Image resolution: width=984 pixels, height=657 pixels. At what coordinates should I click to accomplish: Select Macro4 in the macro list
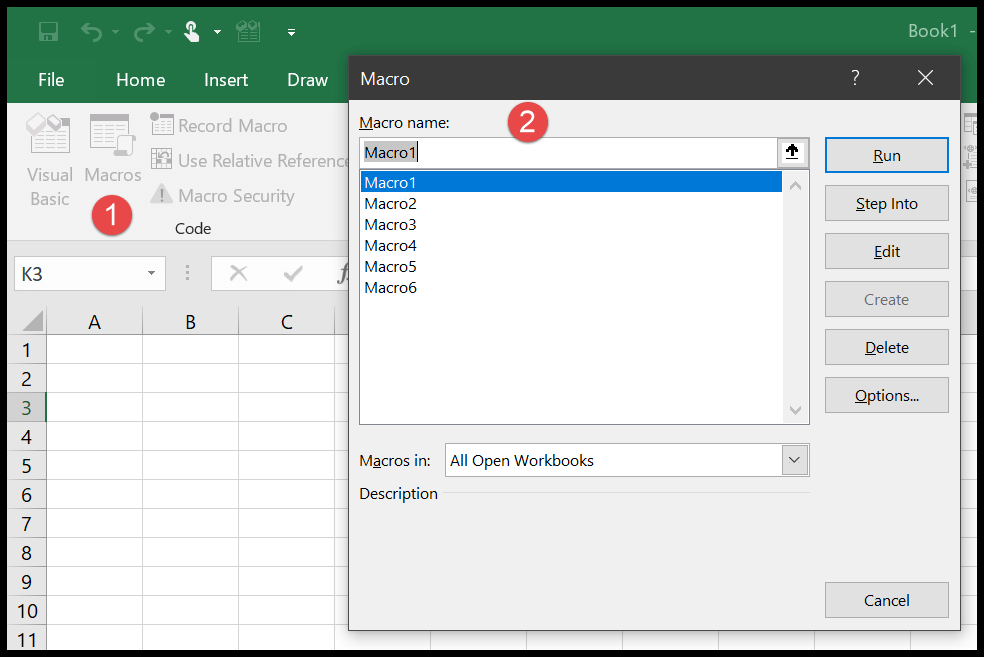pyautogui.click(x=391, y=245)
